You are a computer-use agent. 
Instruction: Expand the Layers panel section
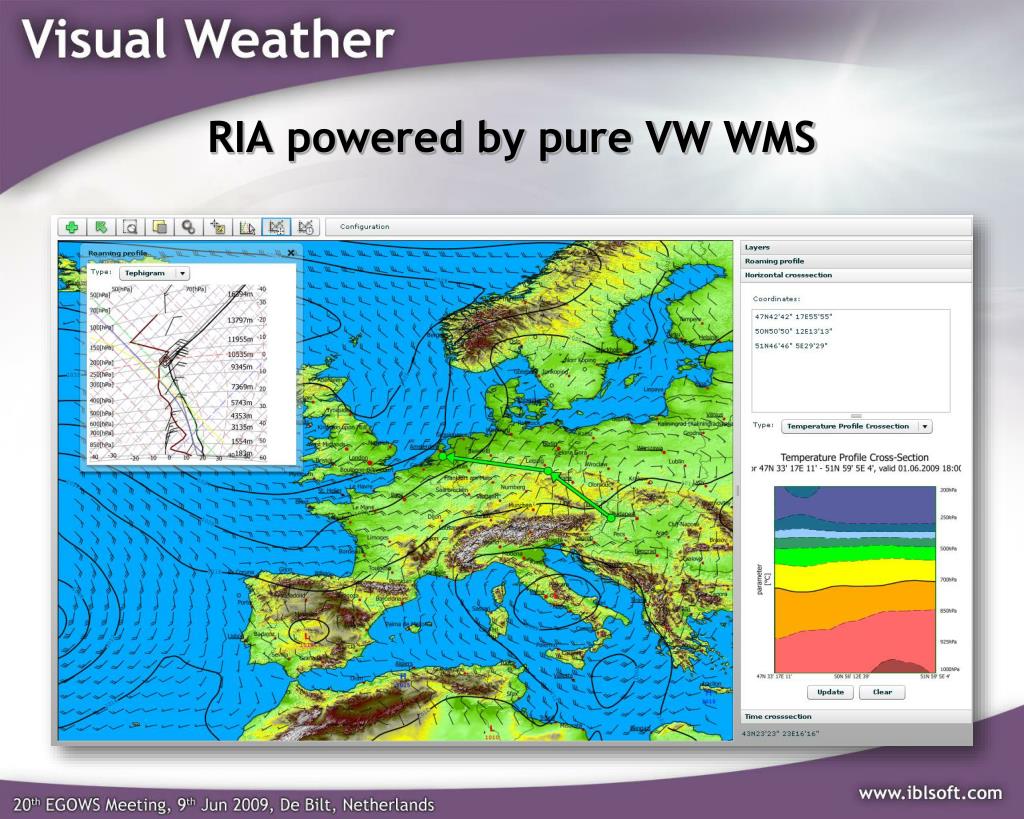click(x=856, y=248)
